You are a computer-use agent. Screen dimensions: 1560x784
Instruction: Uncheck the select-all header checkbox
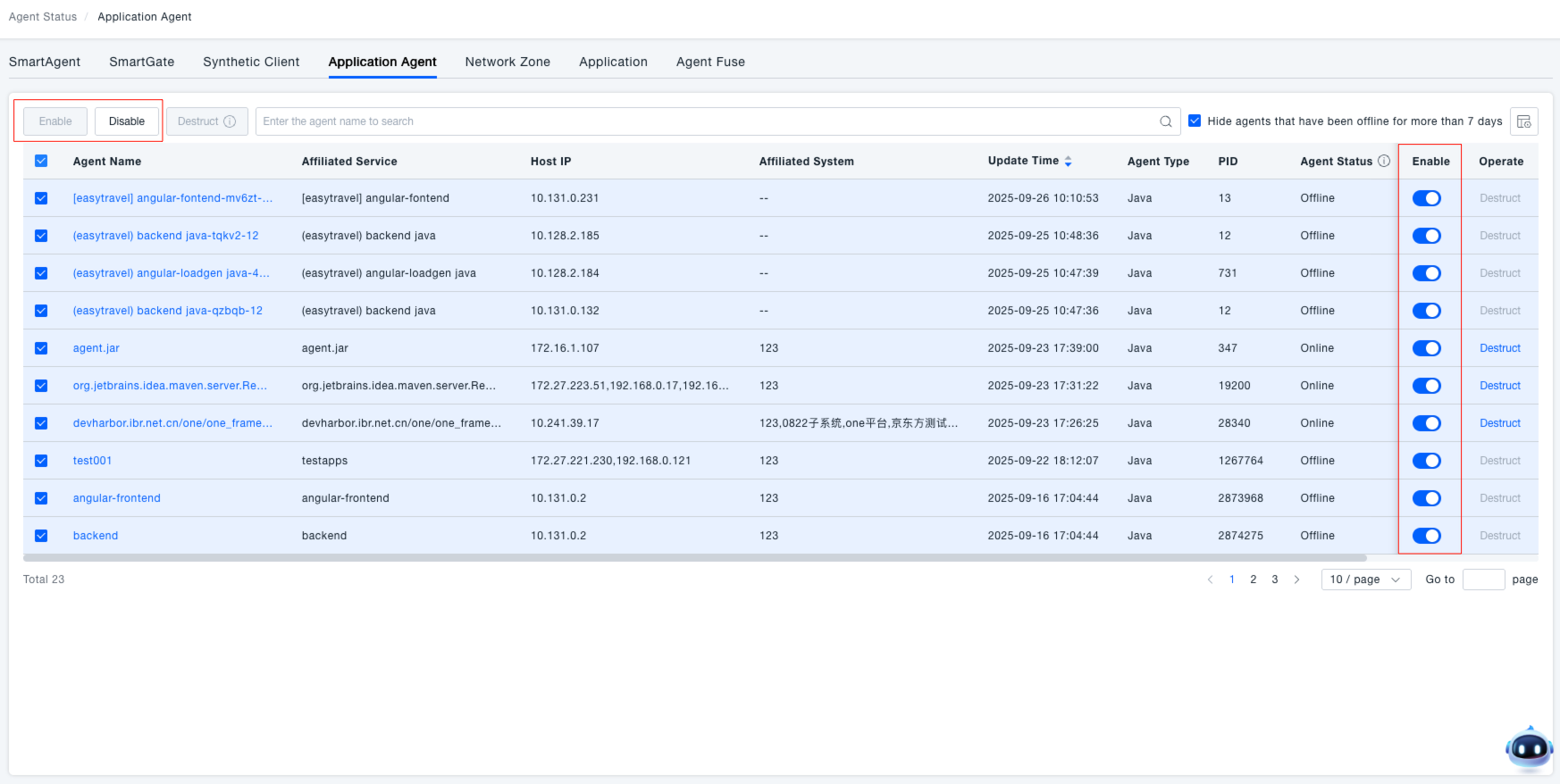(x=41, y=162)
